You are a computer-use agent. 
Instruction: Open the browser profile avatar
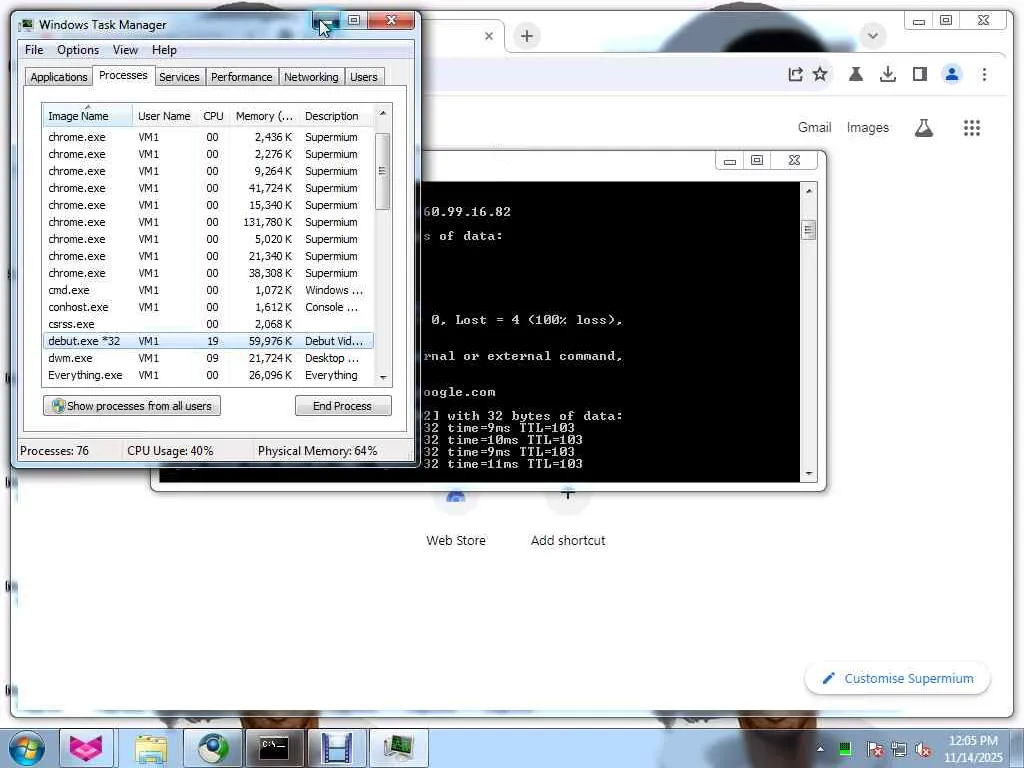click(952, 74)
